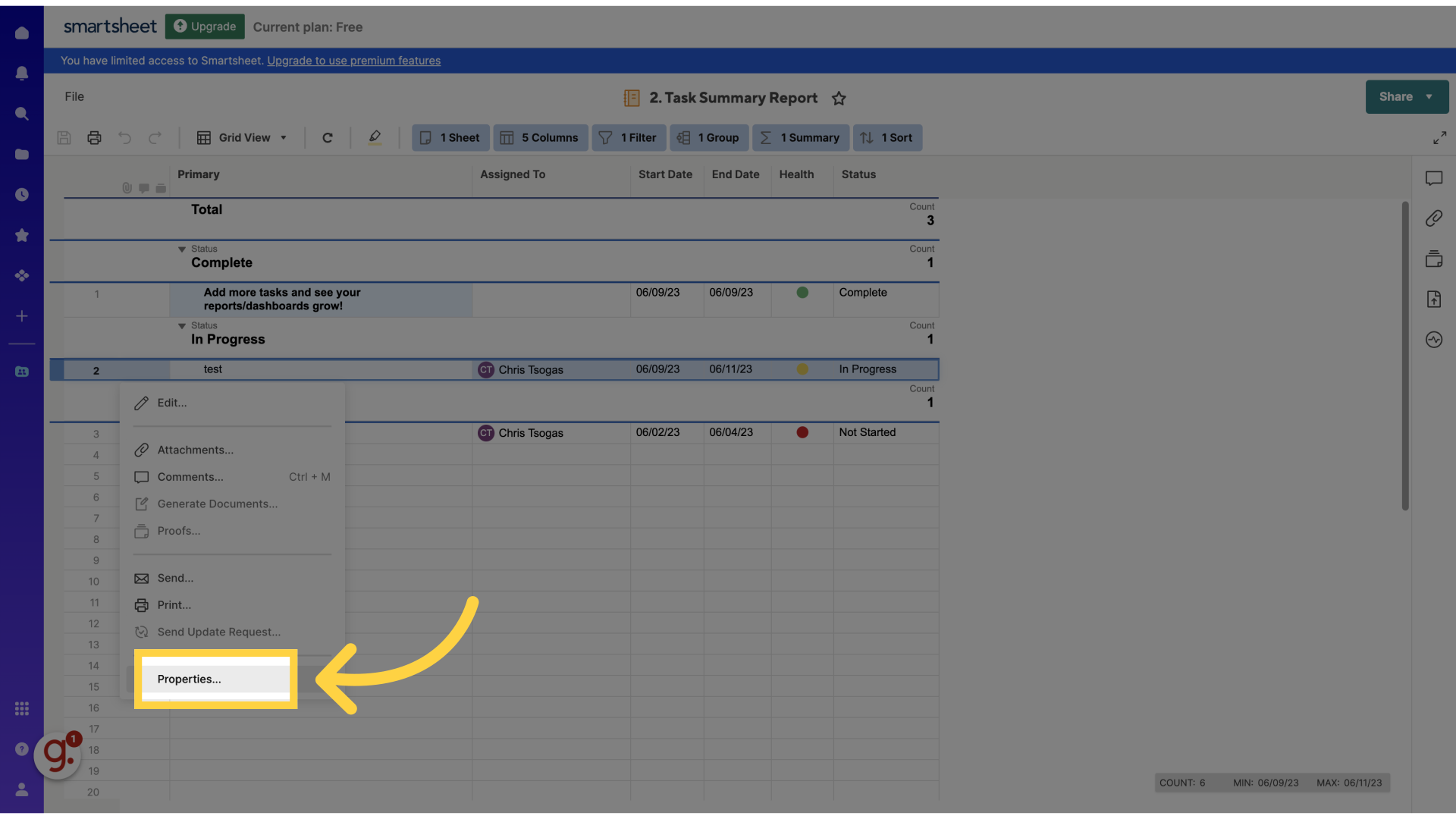Favorite the report with star icon
The height and width of the screenshot is (819, 1456).
(839, 98)
